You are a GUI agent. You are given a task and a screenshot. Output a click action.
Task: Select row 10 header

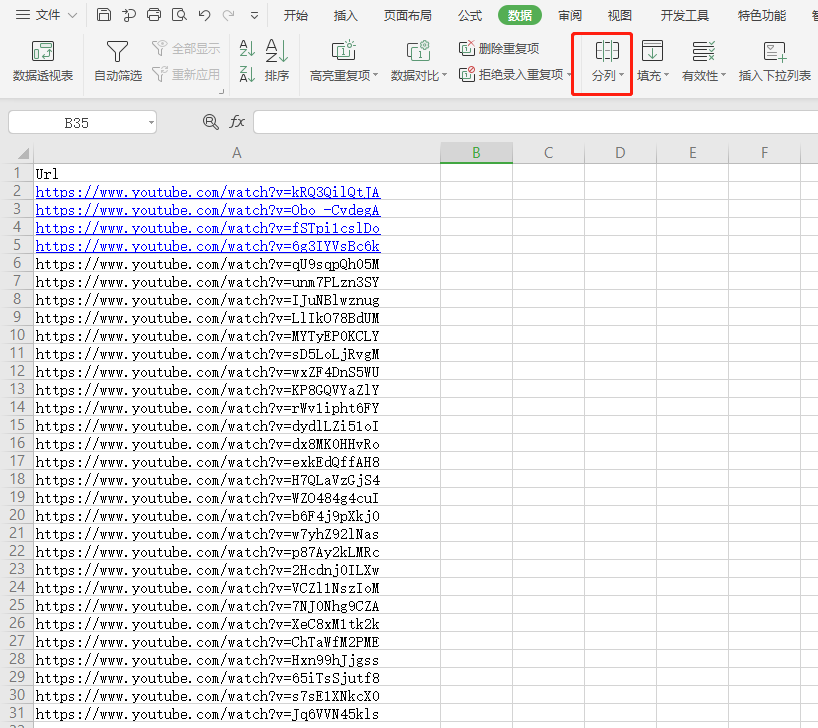[x=17, y=335]
